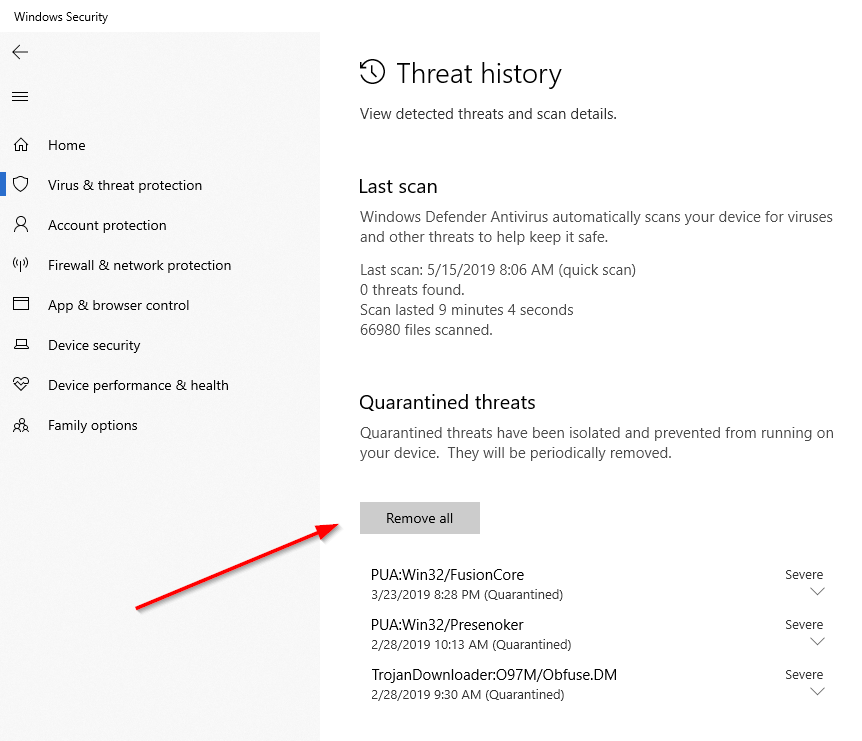Go to Home in sidebar

tap(67, 145)
